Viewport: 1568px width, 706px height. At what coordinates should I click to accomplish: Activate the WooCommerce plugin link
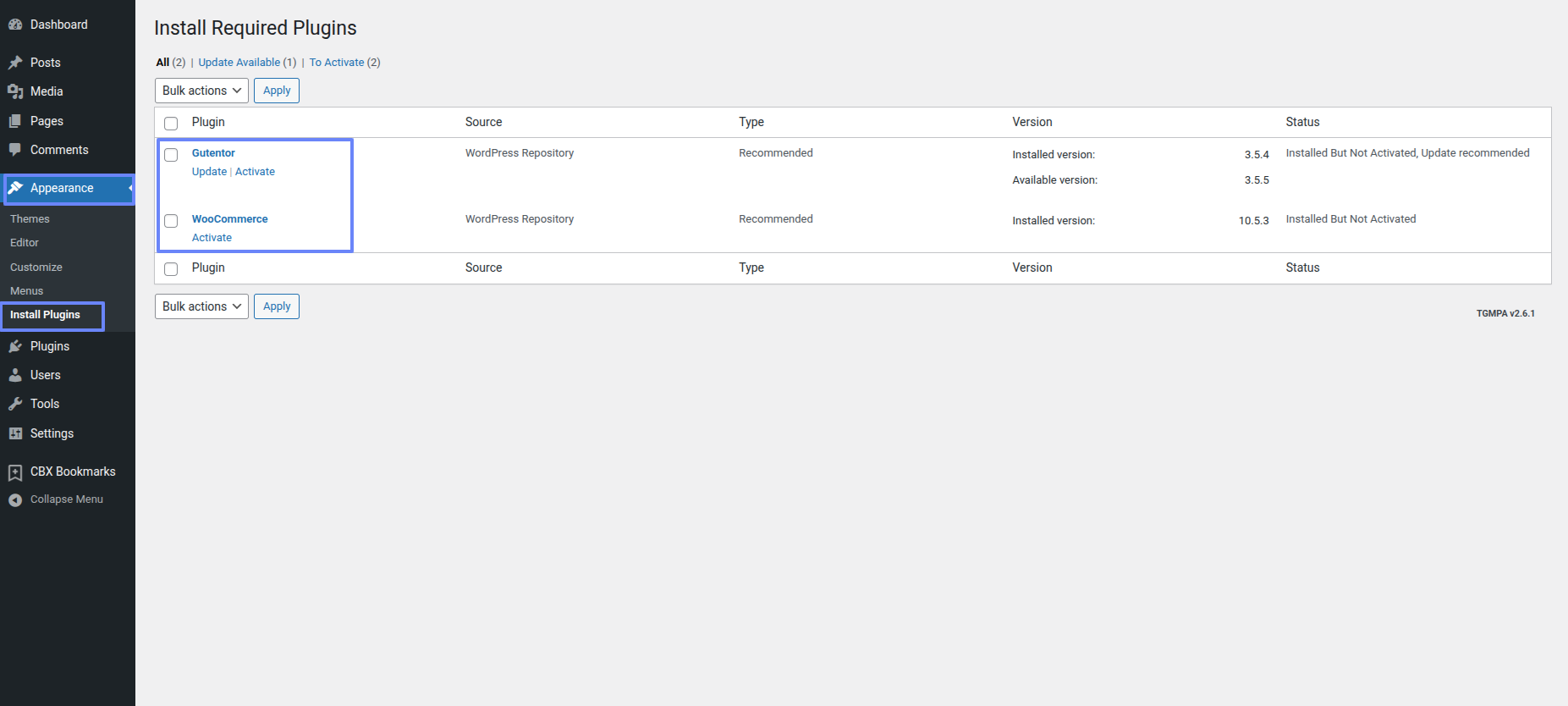212,238
